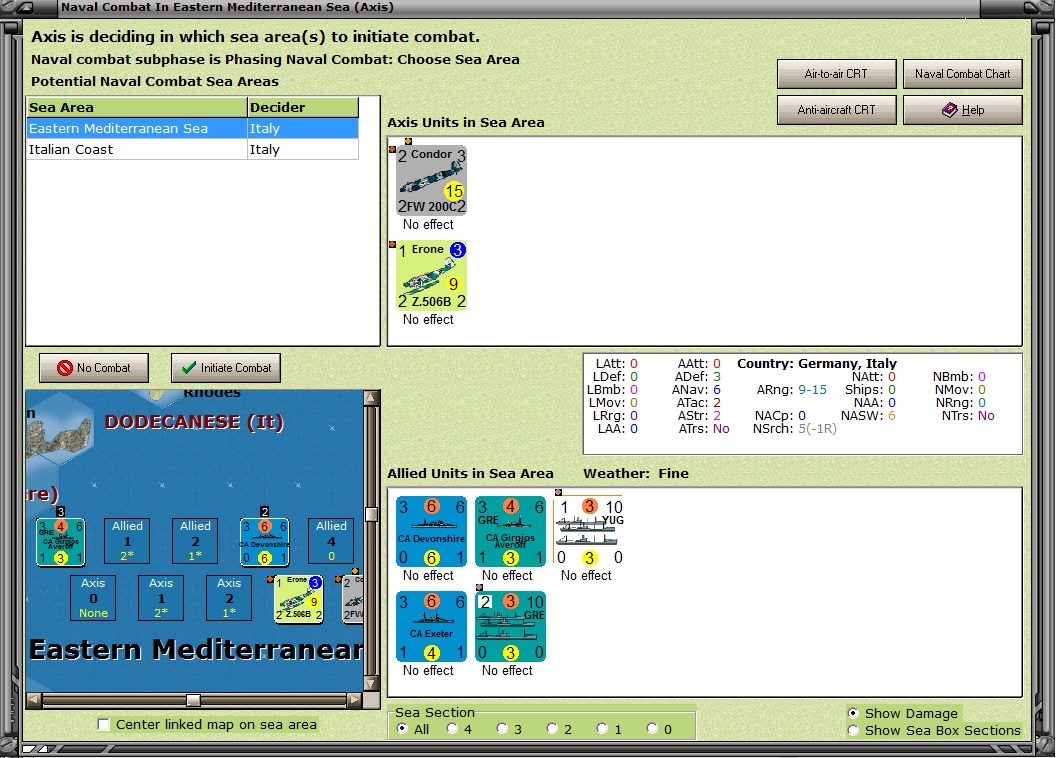Enable Center linked map on sea area
This screenshot has height=758, width=1056.
coord(104,724)
